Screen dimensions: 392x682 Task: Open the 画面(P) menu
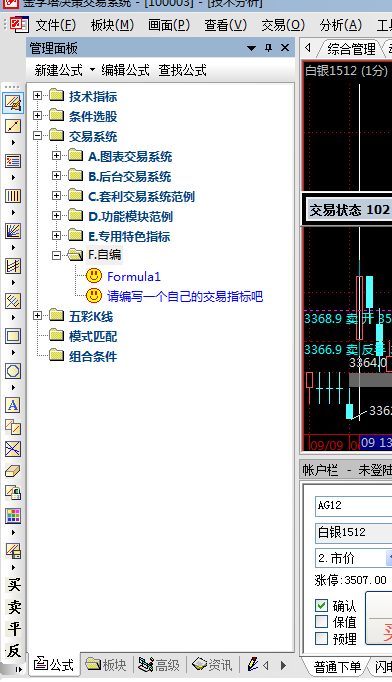[169, 25]
